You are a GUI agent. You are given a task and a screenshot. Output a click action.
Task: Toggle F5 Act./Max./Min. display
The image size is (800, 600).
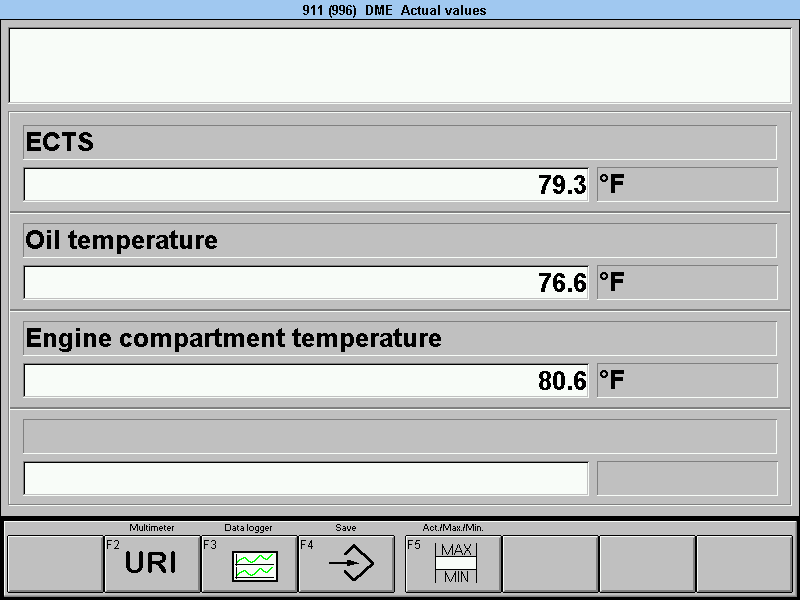tap(453, 563)
